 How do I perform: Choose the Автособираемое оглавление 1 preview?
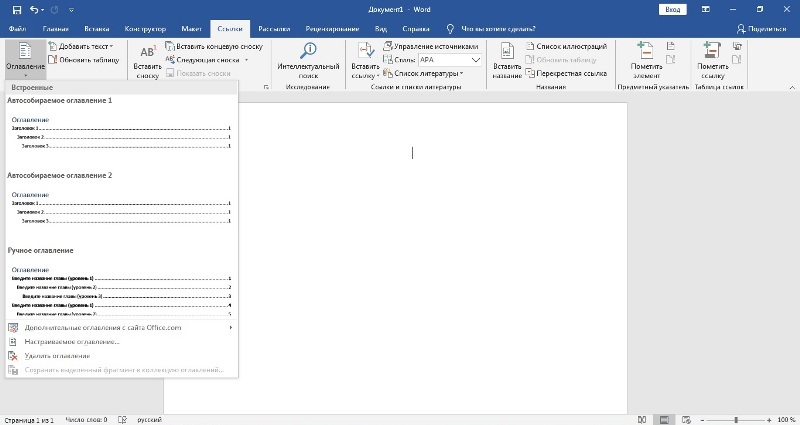tap(120, 133)
